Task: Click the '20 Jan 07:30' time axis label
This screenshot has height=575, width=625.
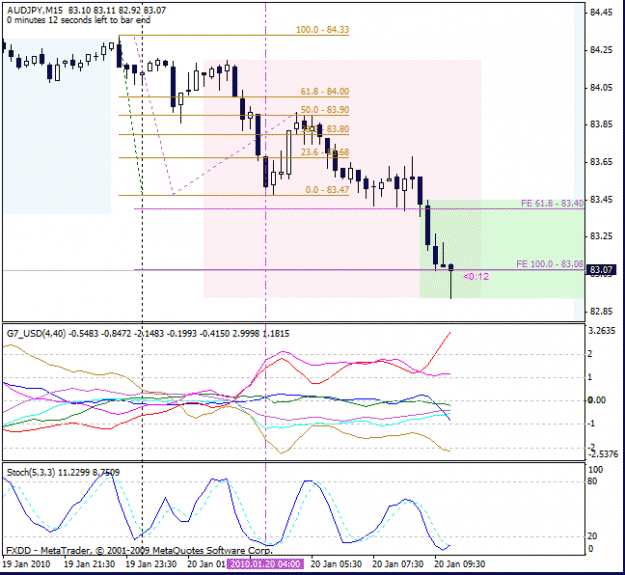Action: 398,564
